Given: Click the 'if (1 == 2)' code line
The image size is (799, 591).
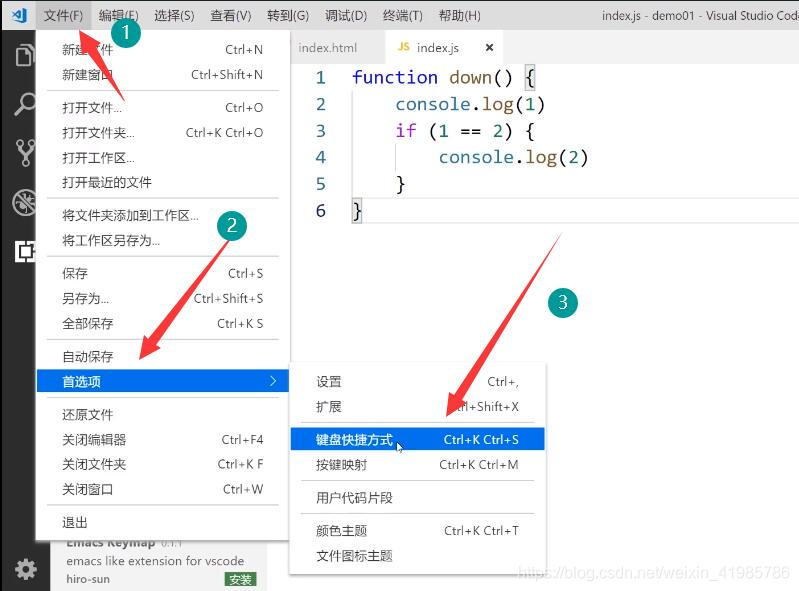Looking at the screenshot, I should pyautogui.click(x=465, y=131).
